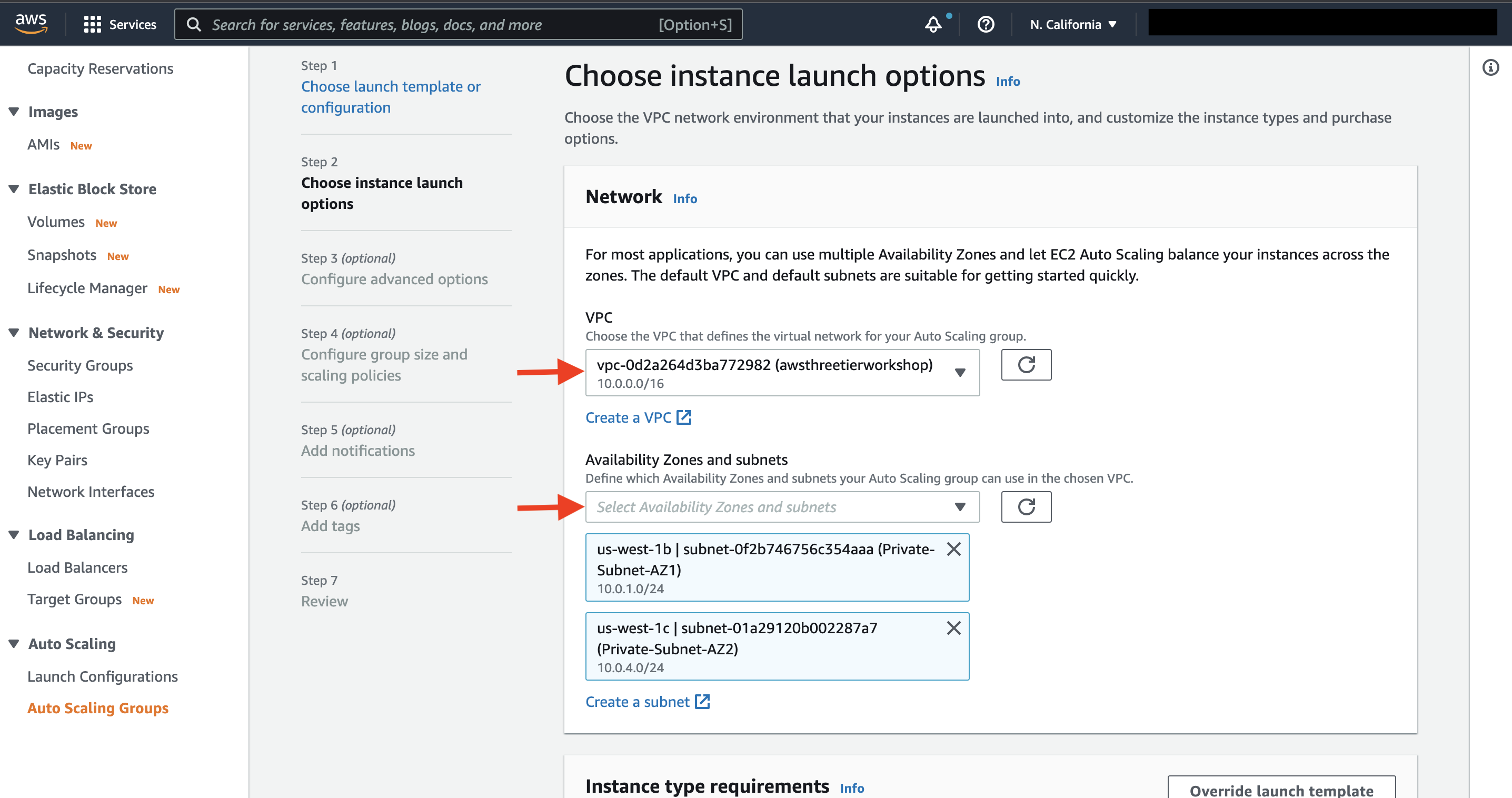The height and width of the screenshot is (798, 1512).
Task: Click the VPC refresh icon button
Action: coord(1026,365)
